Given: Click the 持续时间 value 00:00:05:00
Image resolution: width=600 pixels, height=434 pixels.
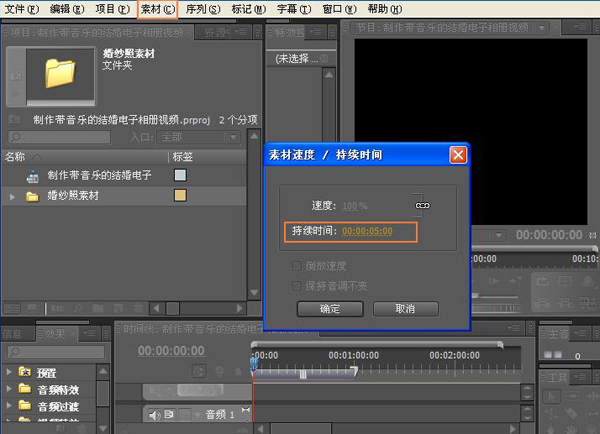Looking at the screenshot, I should click(367, 231).
